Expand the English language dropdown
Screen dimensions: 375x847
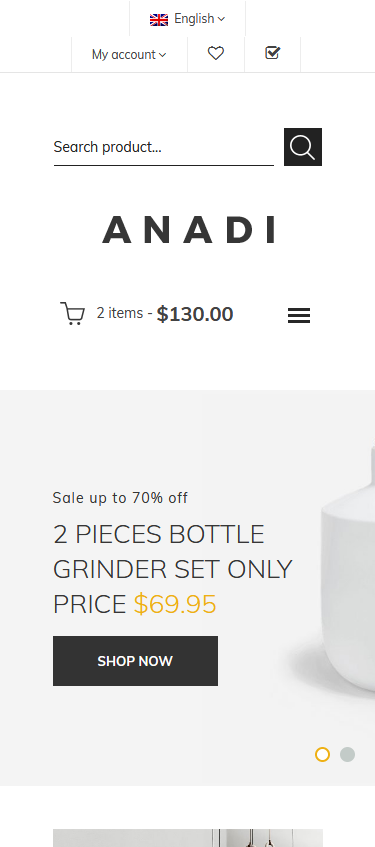(x=188, y=19)
